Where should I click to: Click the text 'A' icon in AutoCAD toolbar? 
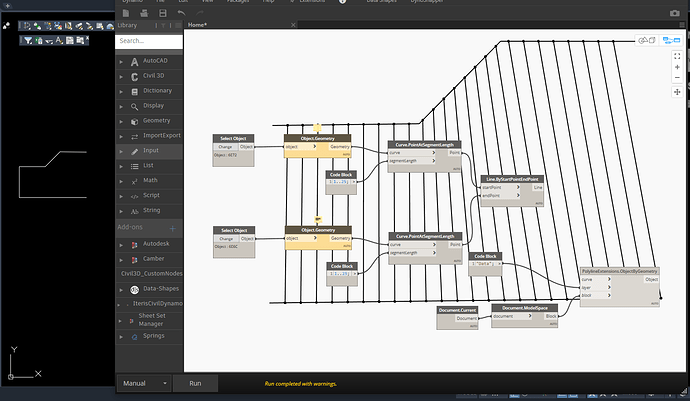[59, 40]
